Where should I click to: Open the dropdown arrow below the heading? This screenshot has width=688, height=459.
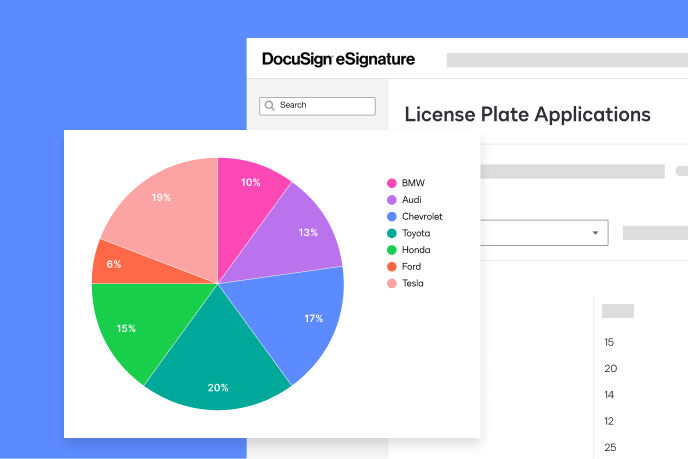(595, 233)
